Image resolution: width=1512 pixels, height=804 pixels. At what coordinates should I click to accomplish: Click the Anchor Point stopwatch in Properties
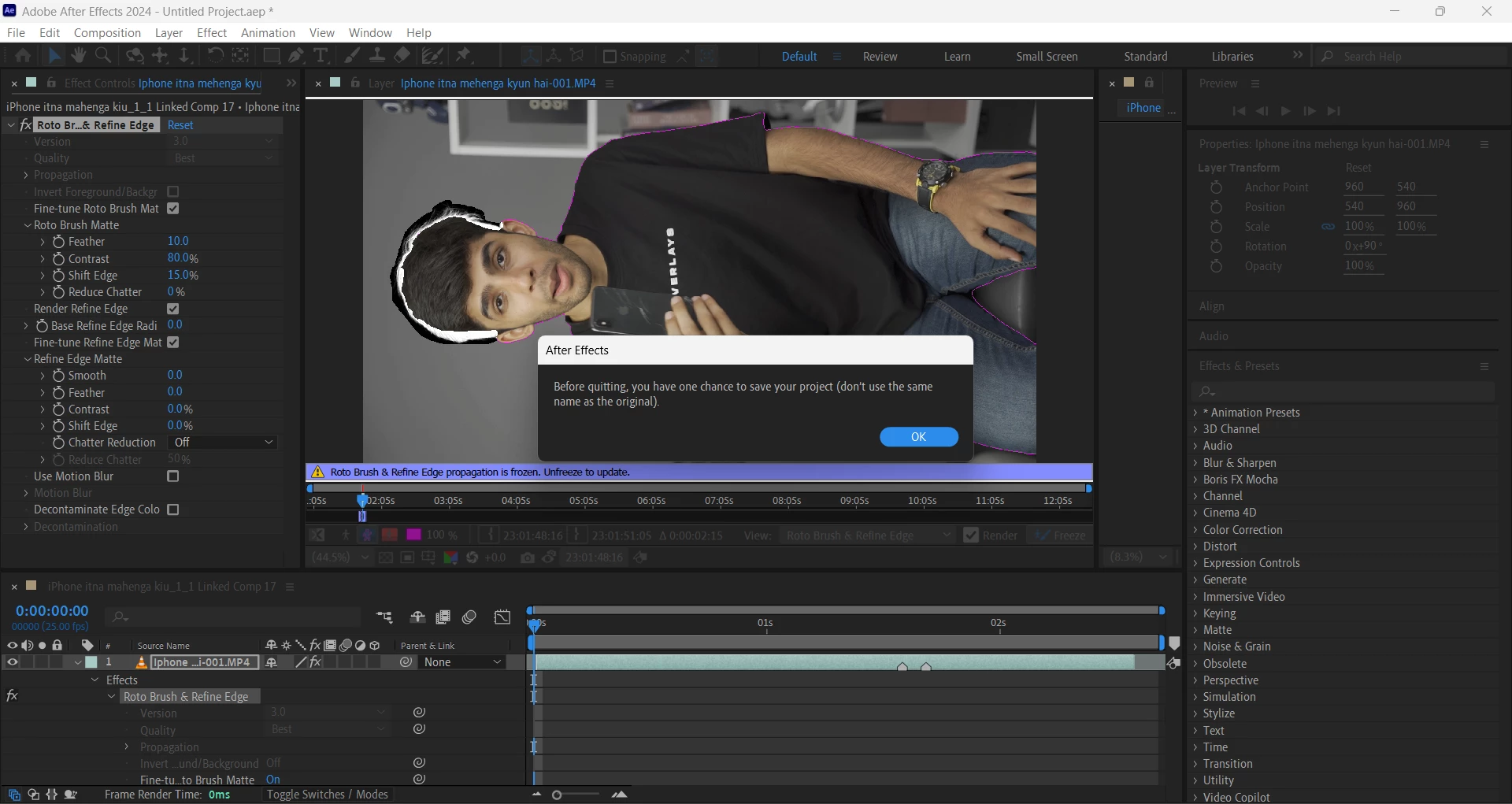point(1217,187)
